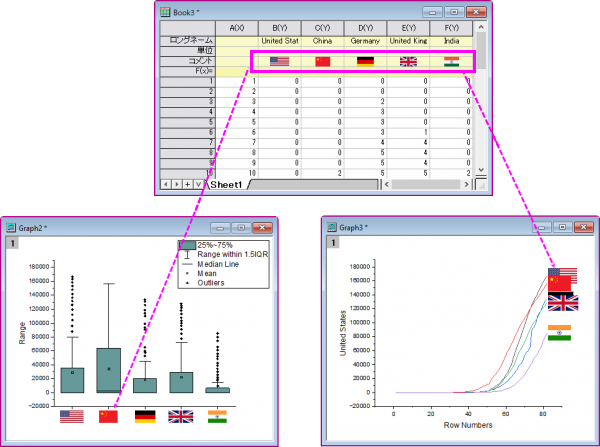Click the Row Numbers axis title

(468, 425)
